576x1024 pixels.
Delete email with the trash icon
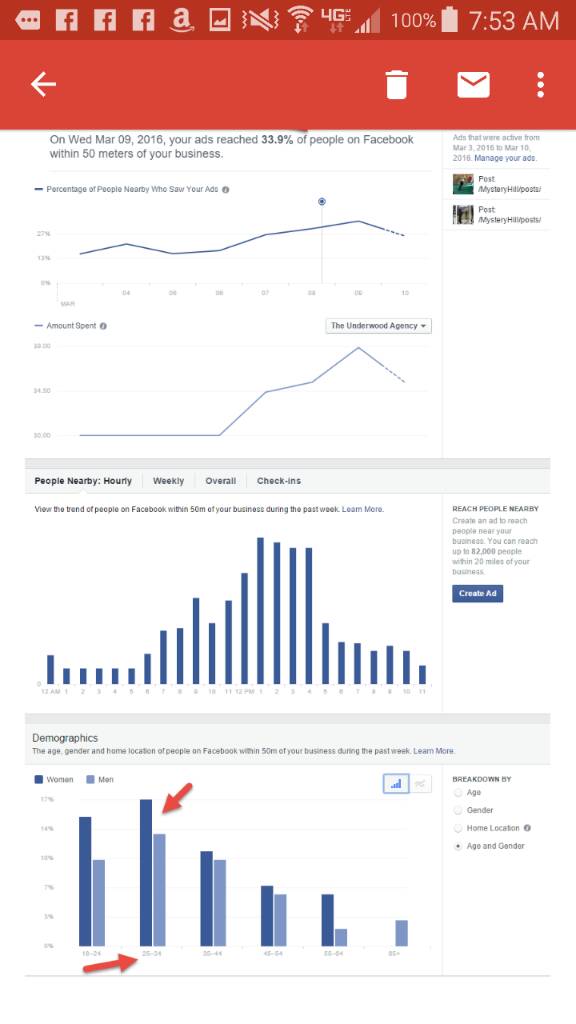tap(396, 84)
